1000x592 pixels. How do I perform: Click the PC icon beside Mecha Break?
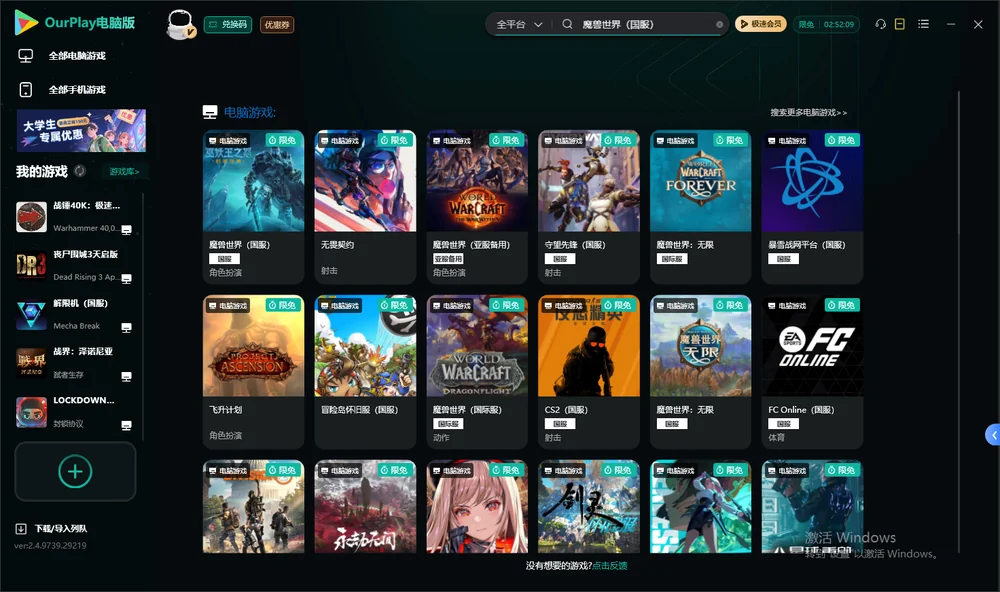point(127,328)
